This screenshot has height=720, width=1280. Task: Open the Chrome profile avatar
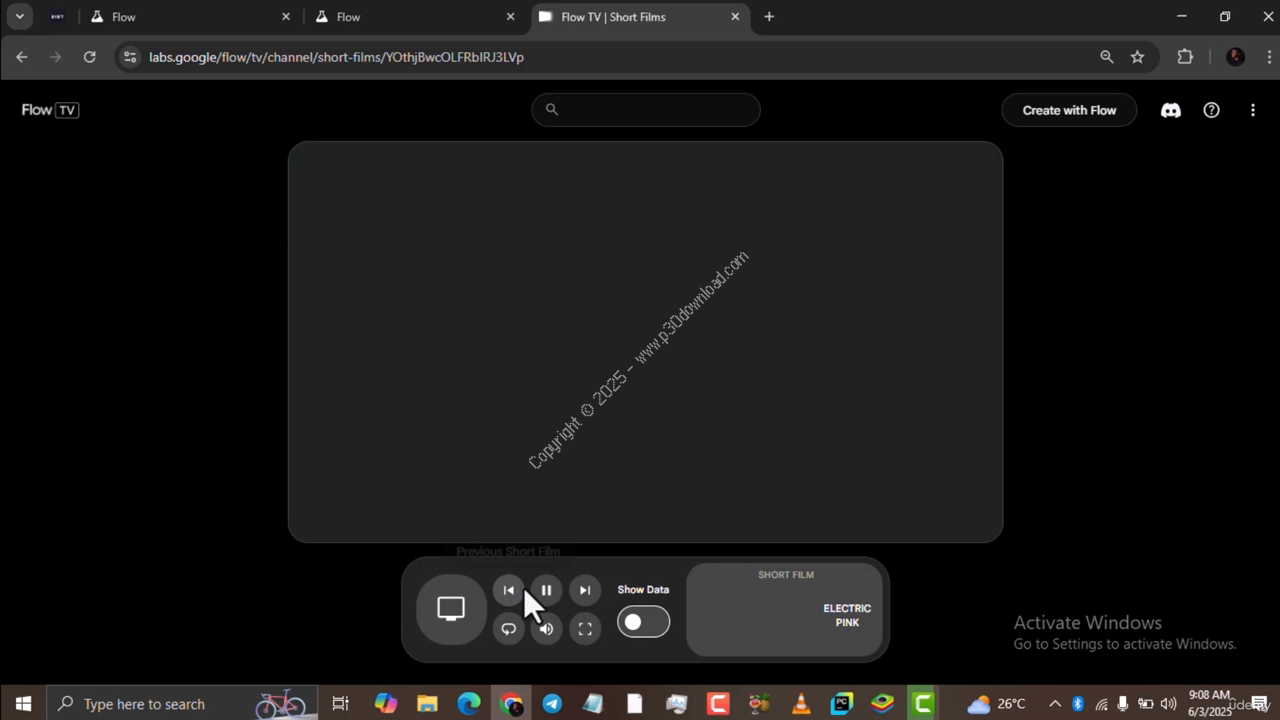click(1235, 57)
